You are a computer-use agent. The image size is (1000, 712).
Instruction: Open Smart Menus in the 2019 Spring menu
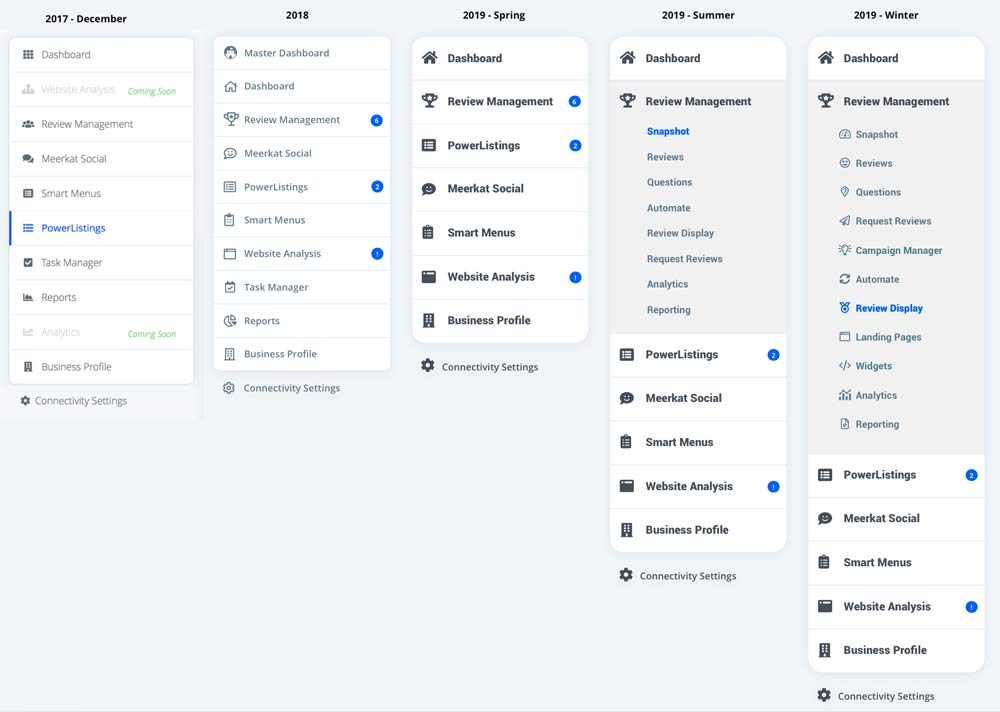(500, 233)
